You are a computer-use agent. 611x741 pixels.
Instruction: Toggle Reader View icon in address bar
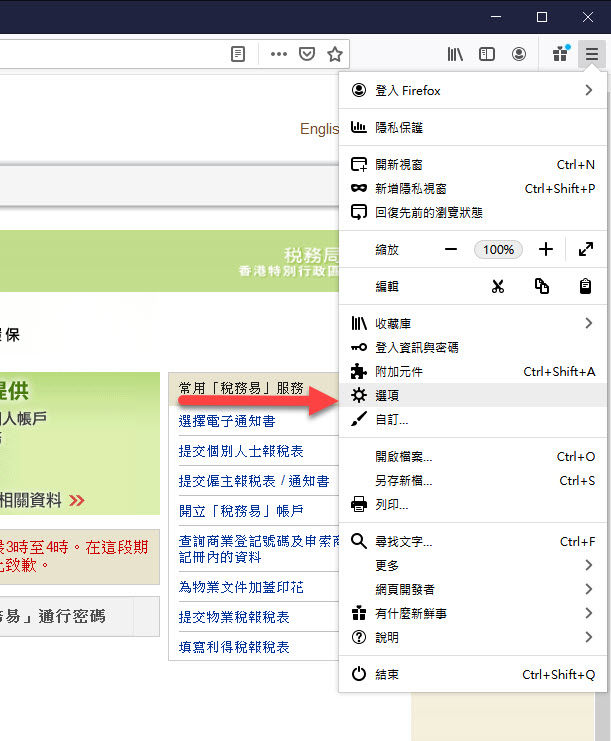point(238,54)
